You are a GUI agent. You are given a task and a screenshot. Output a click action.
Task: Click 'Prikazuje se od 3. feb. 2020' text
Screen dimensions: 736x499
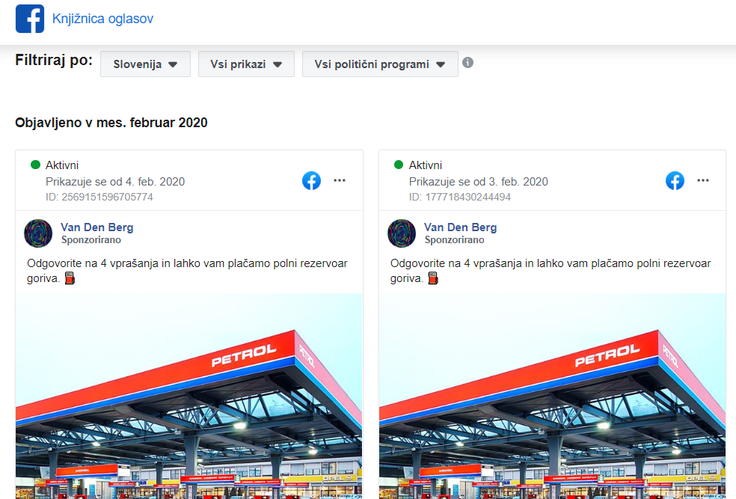(x=478, y=182)
